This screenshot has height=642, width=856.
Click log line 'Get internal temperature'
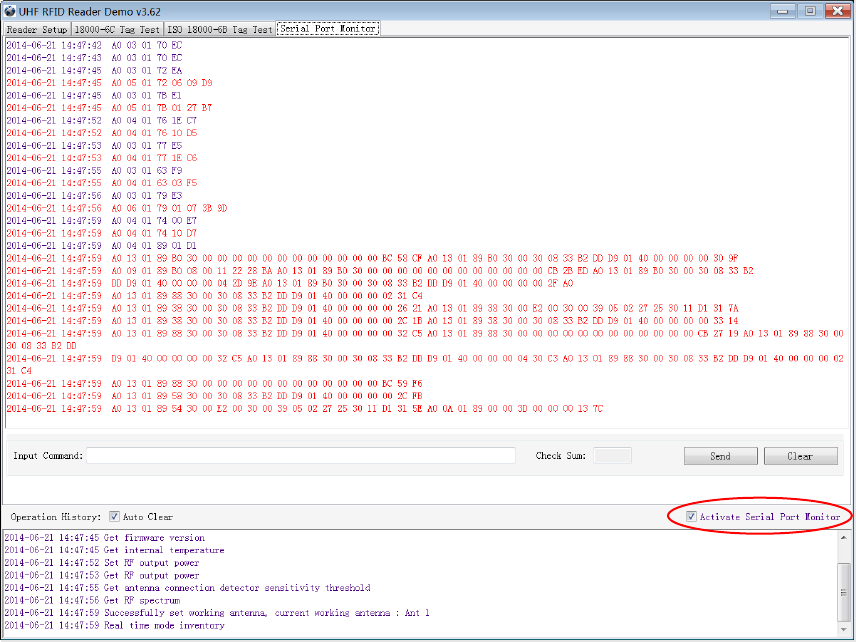click(115, 550)
